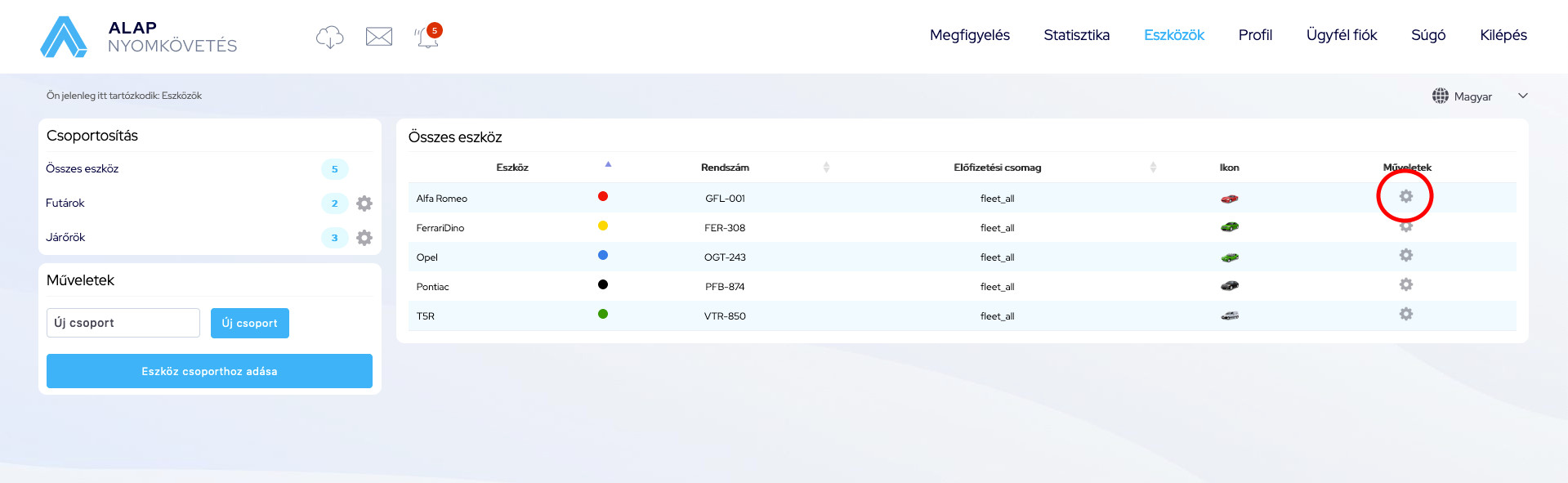Focus the Új csoport text field
Screen dimensions: 1568x483
pos(123,323)
